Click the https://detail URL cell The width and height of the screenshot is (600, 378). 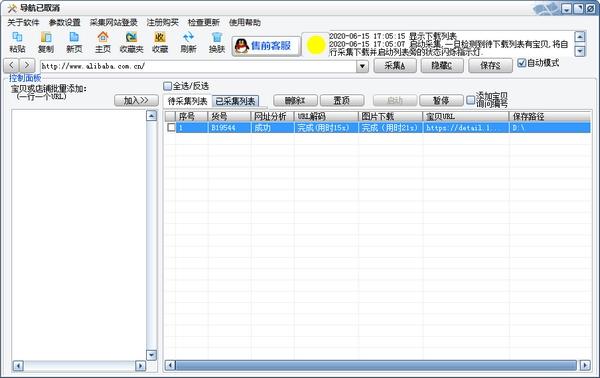466,128
